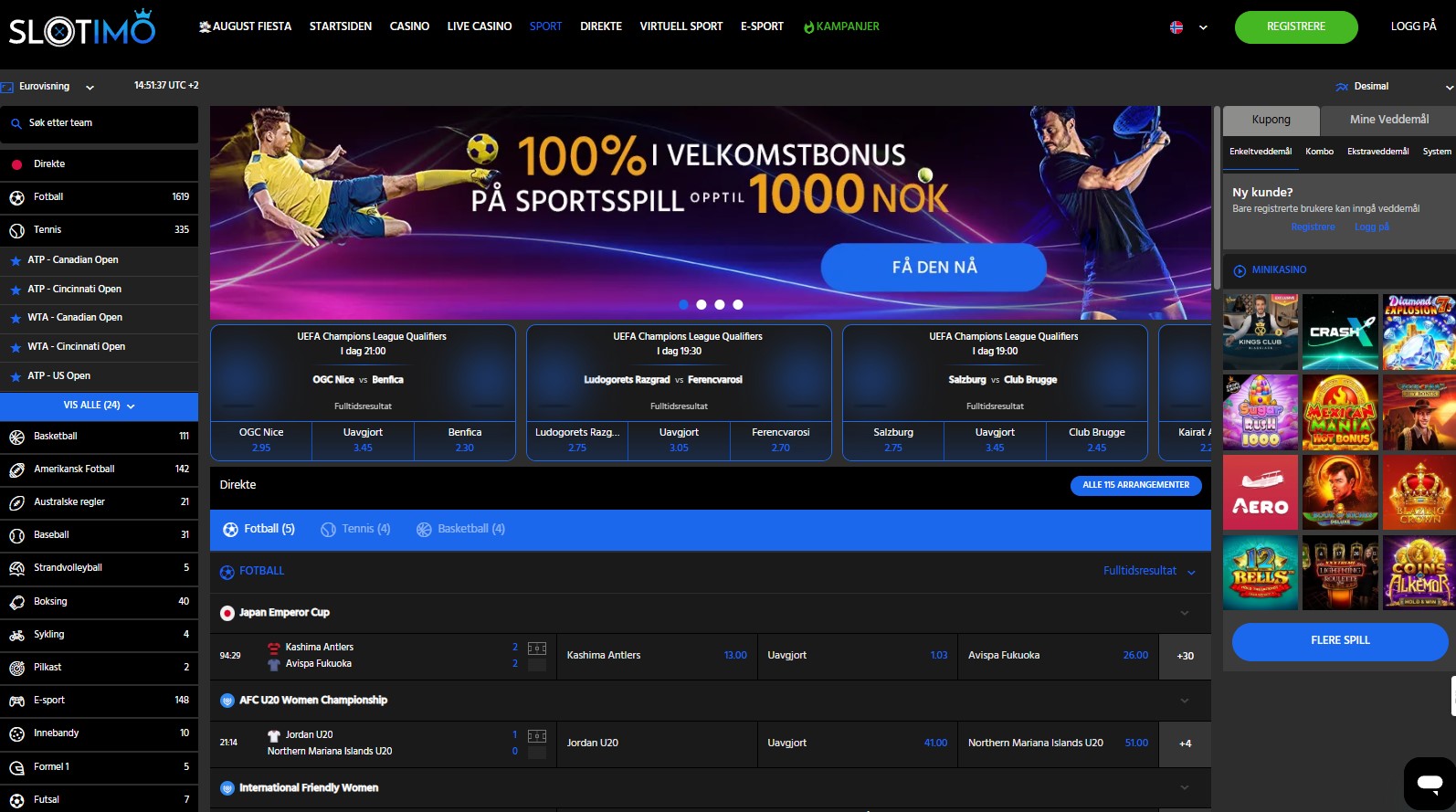Open the Crash X game thumbnail
This screenshot has width=1456, height=812.
click(x=1340, y=332)
